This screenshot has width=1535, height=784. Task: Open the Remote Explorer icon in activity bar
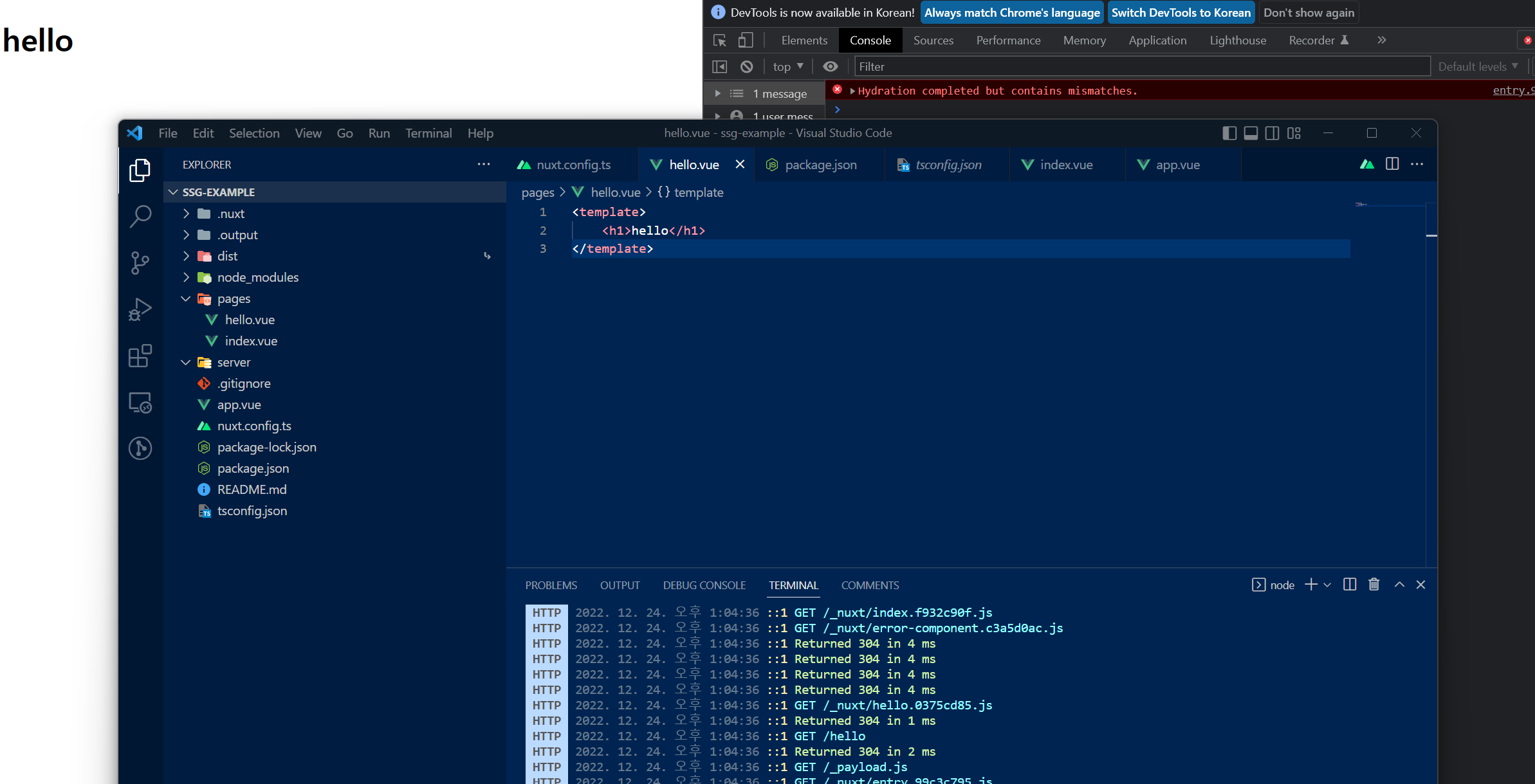140,403
